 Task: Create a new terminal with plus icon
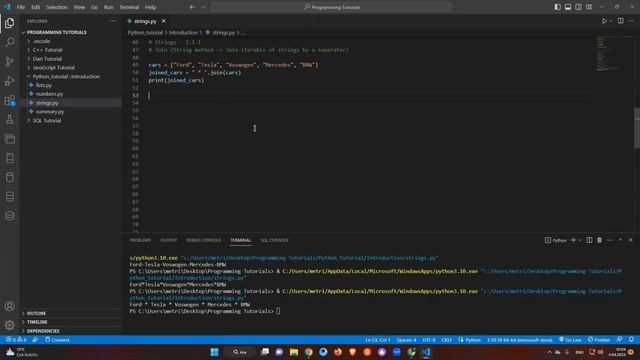[x=573, y=240]
